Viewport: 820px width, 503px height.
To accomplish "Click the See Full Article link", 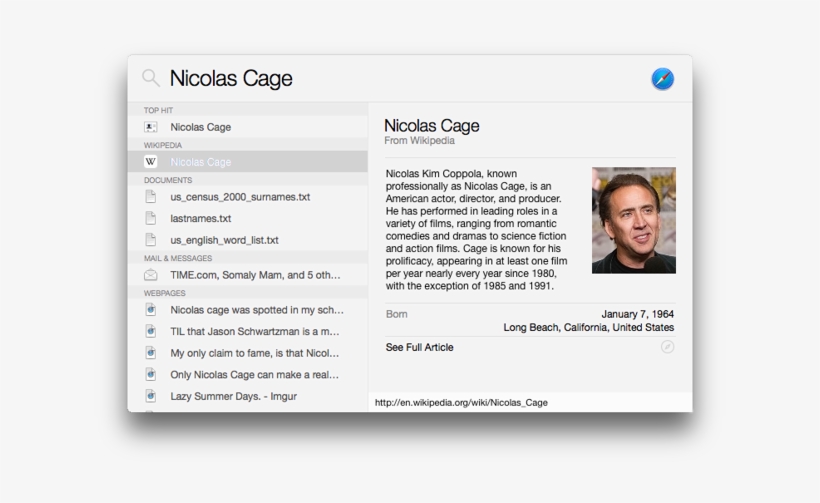I will (x=419, y=347).
